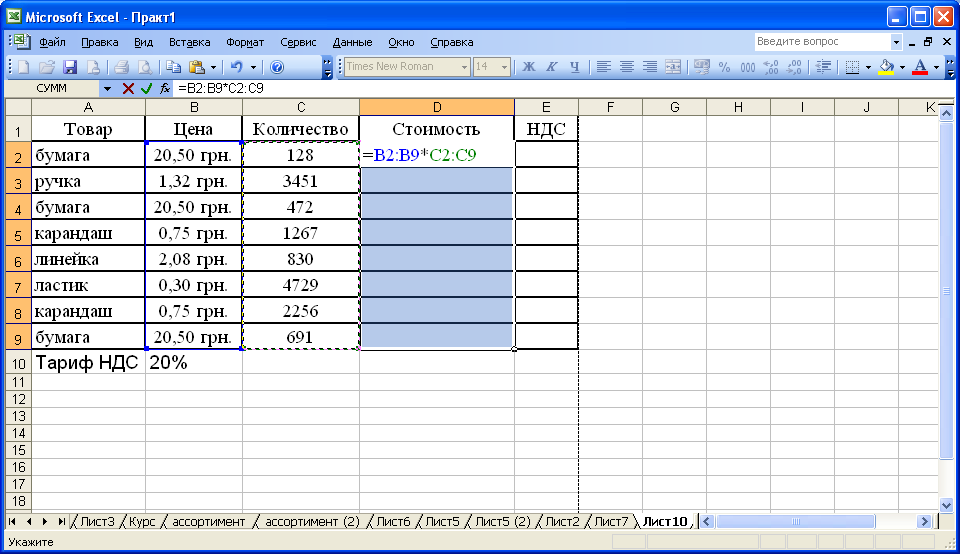Screen dimensions: 960x554
Task: Go to first sheet tab navigation arrow
Action: (x=12, y=522)
